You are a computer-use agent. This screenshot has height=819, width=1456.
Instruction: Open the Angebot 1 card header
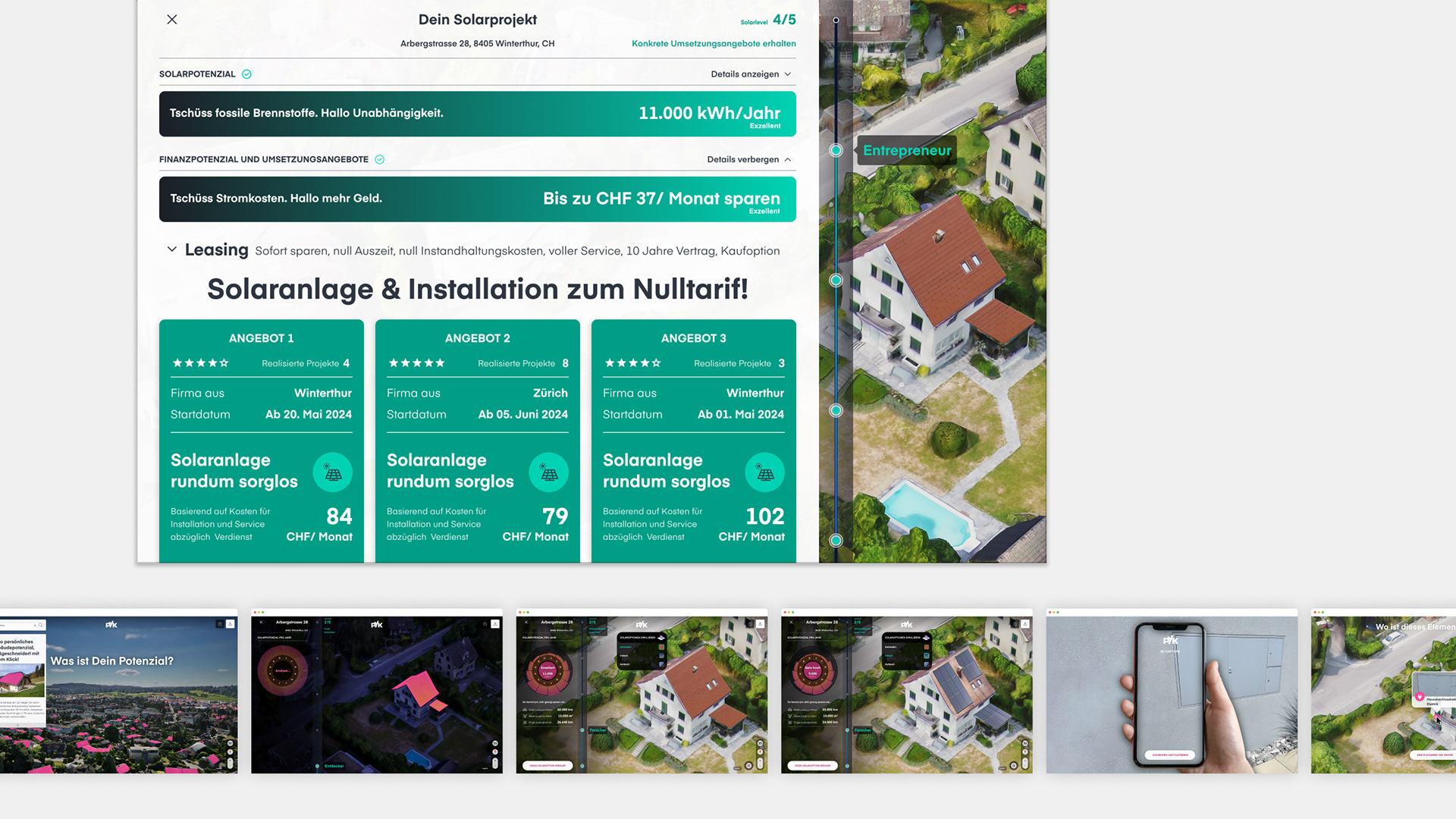pyautogui.click(x=262, y=338)
